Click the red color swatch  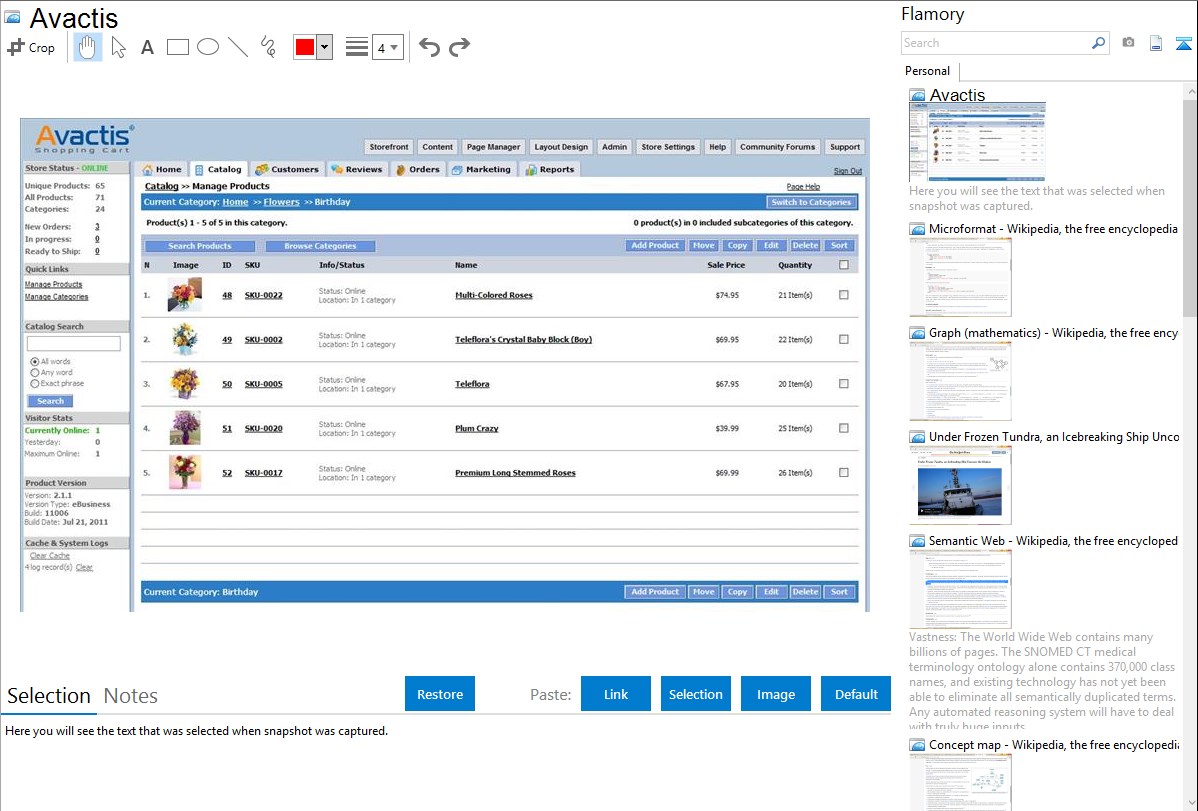305,48
